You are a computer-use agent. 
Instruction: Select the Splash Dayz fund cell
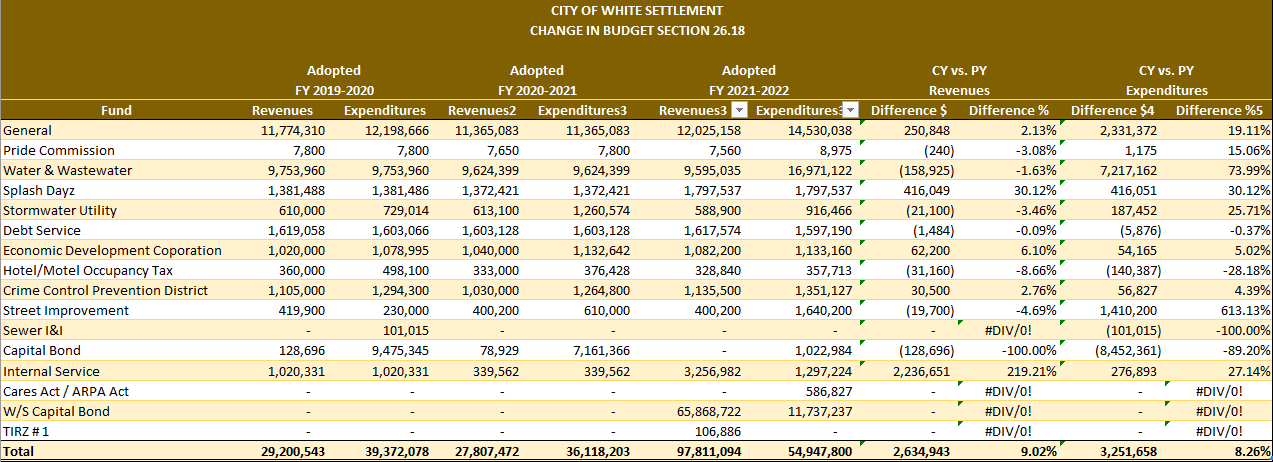(38, 190)
